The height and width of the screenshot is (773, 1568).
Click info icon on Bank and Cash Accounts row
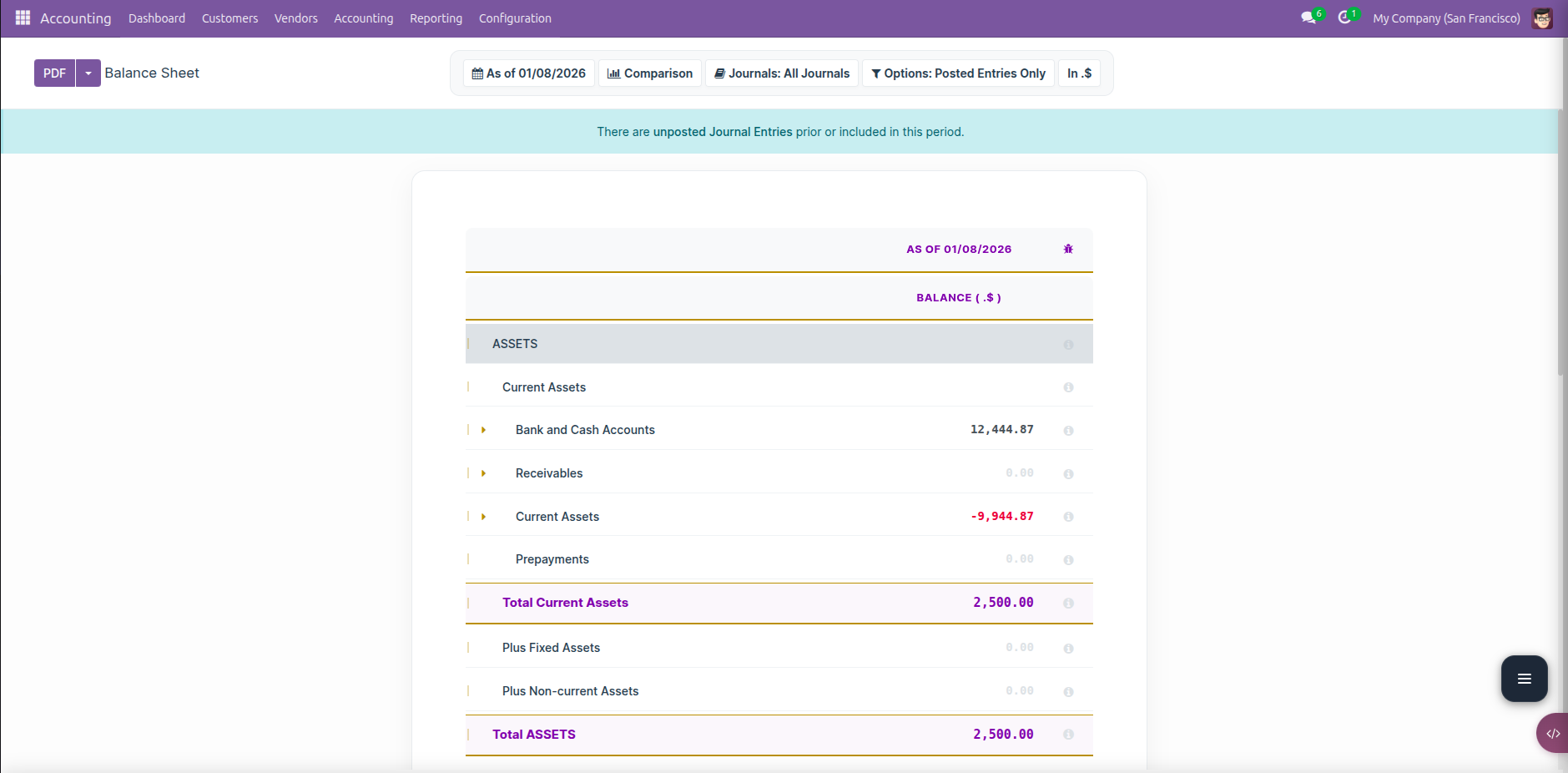point(1068,431)
